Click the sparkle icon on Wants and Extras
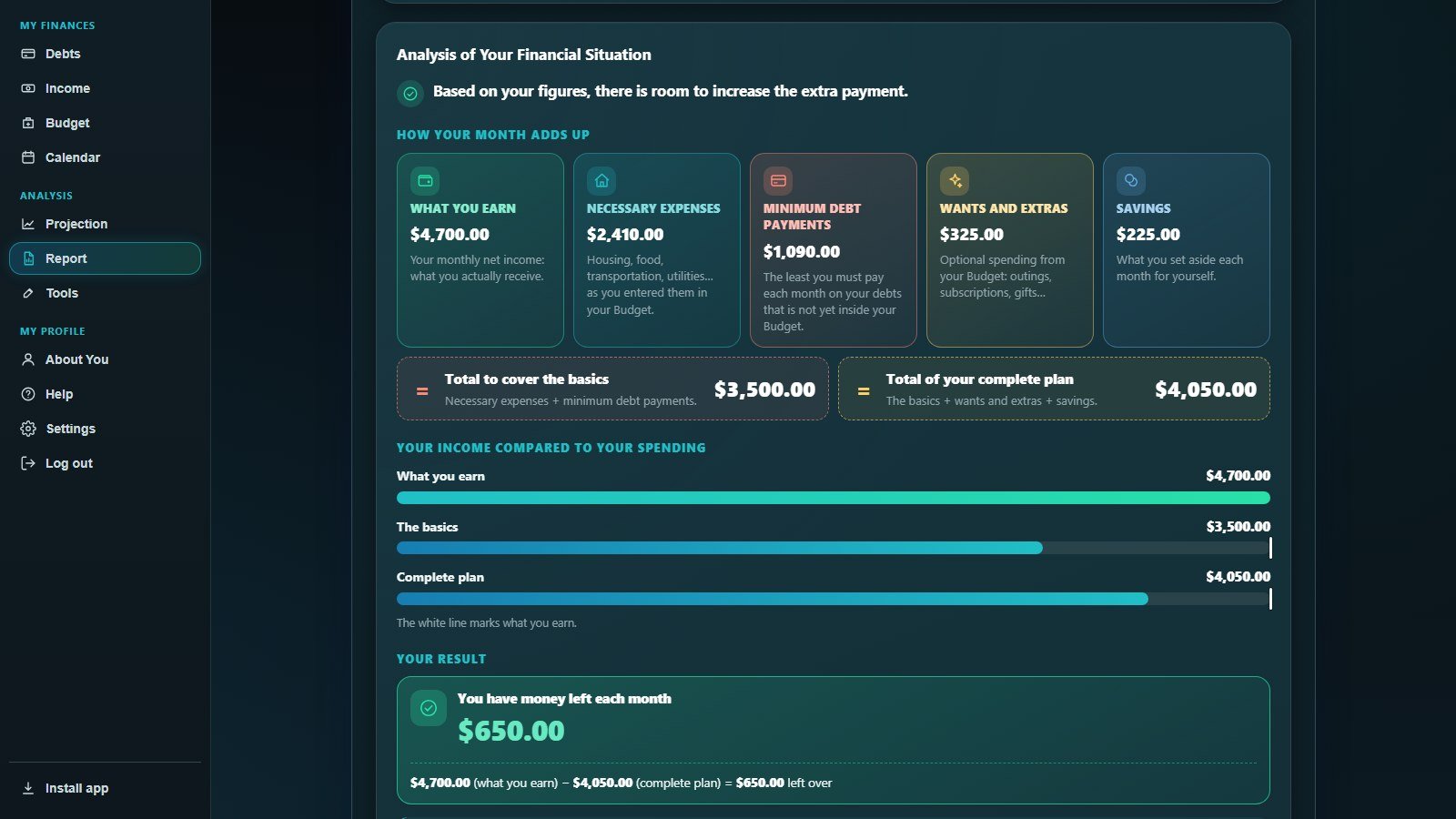Screen dimensions: 1456x819 pyautogui.click(x=955, y=180)
